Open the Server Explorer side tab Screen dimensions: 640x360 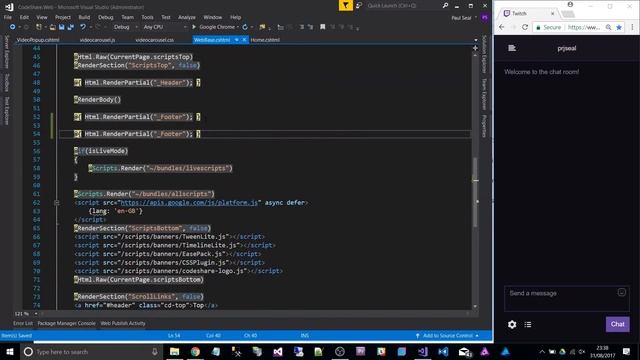pyautogui.click(x=7, y=52)
